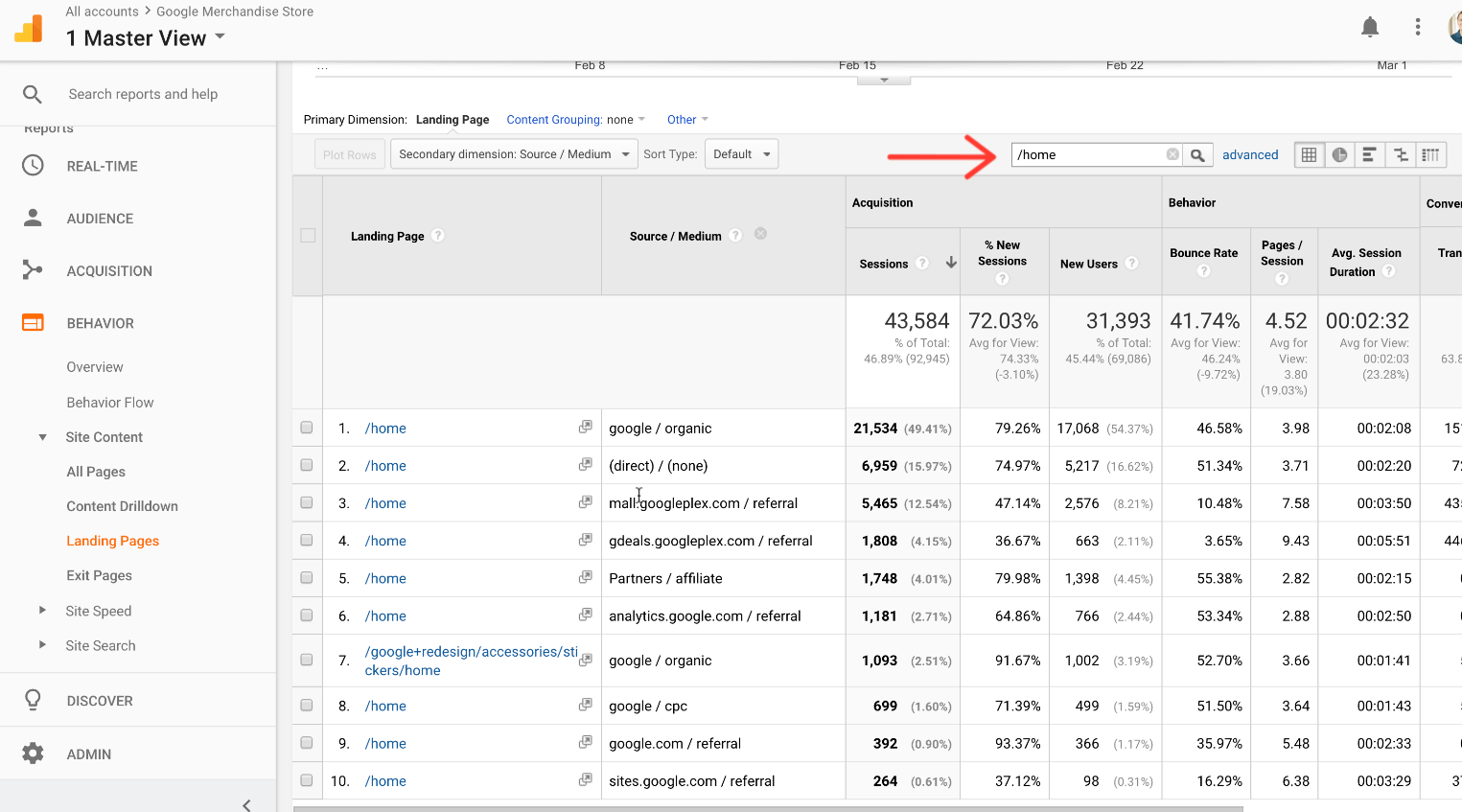Switch to Data table view
This screenshot has height=812, width=1462.
(1309, 154)
